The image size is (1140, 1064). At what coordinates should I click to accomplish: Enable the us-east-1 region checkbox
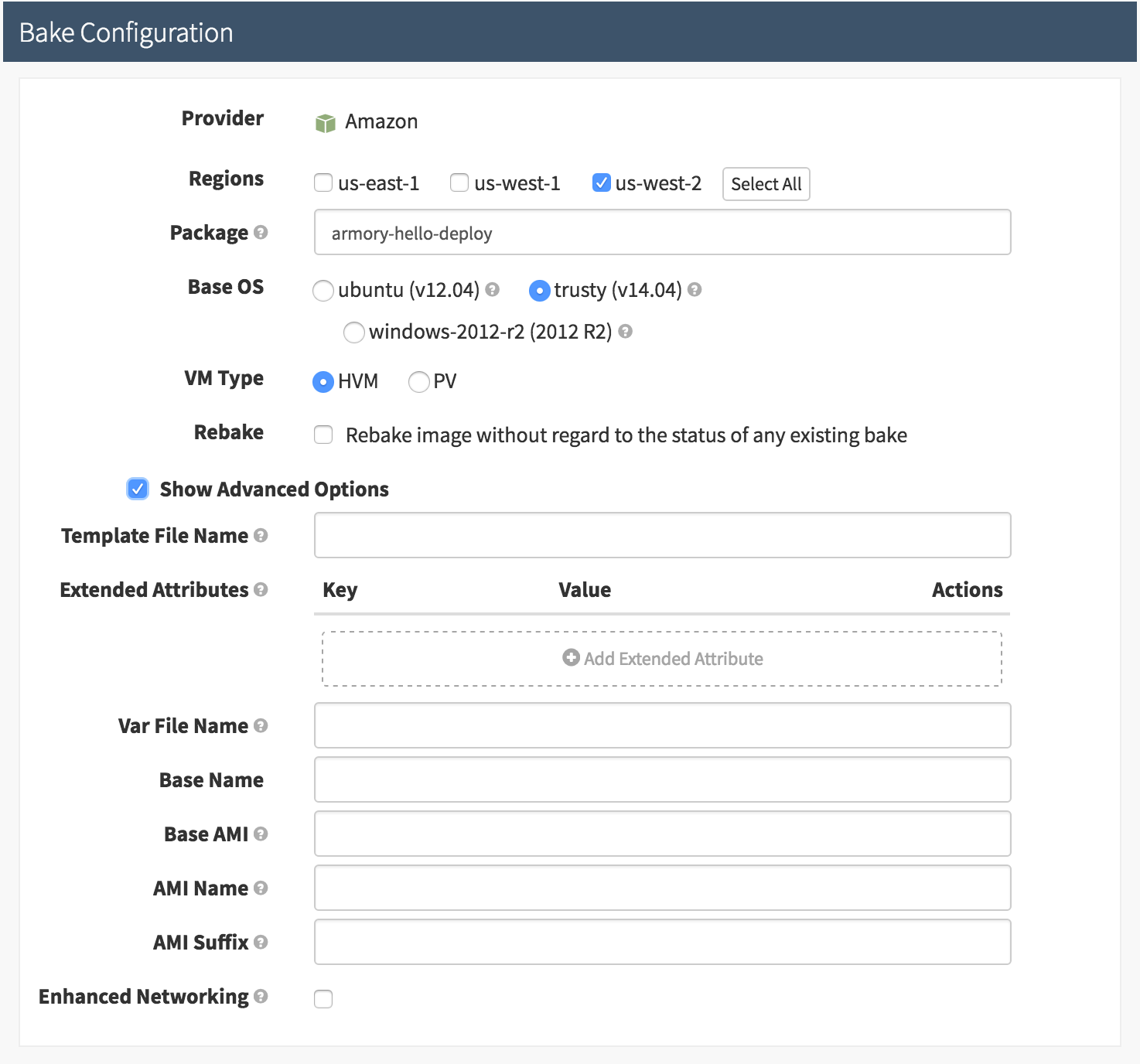323,183
